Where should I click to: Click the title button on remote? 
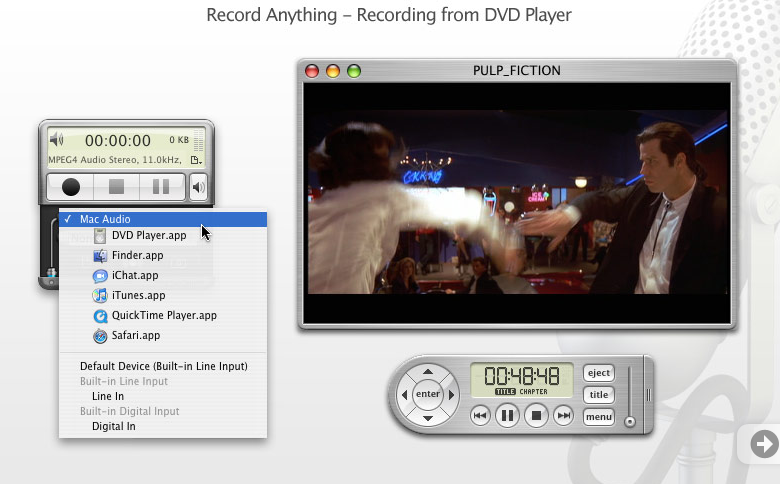click(598, 395)
